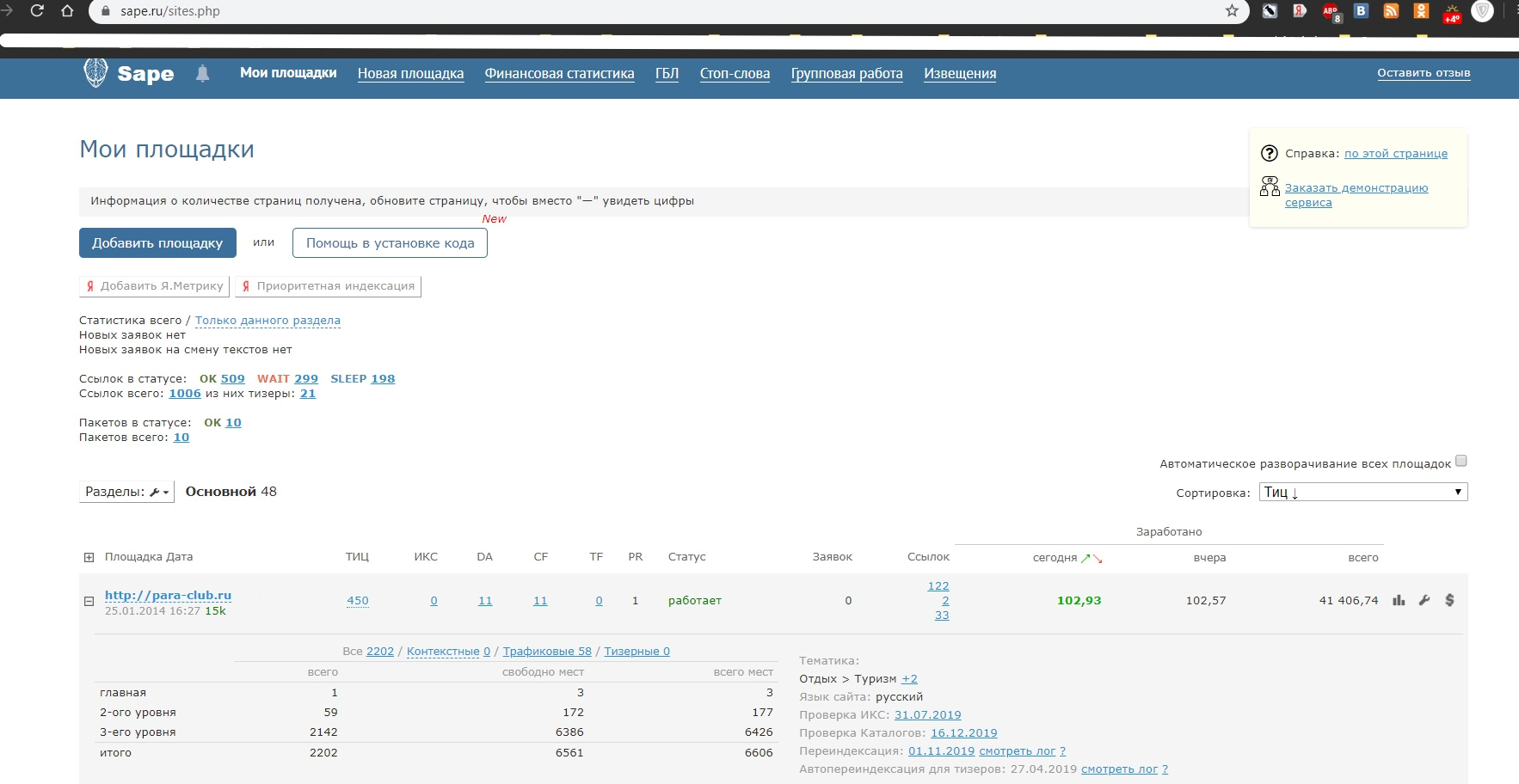1519x784 pixels.
Task: Open the Сортировка dropdown set to Тиц
Action: tap(1363, 492)
